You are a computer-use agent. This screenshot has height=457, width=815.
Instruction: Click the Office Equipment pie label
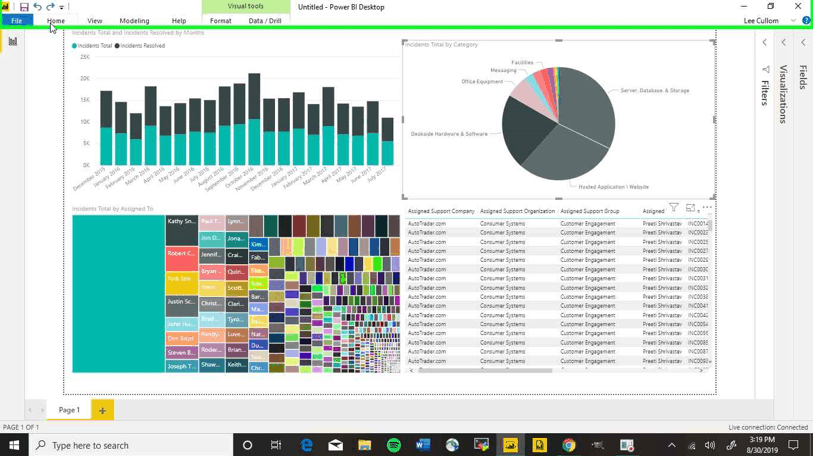[x=482, y=82]
